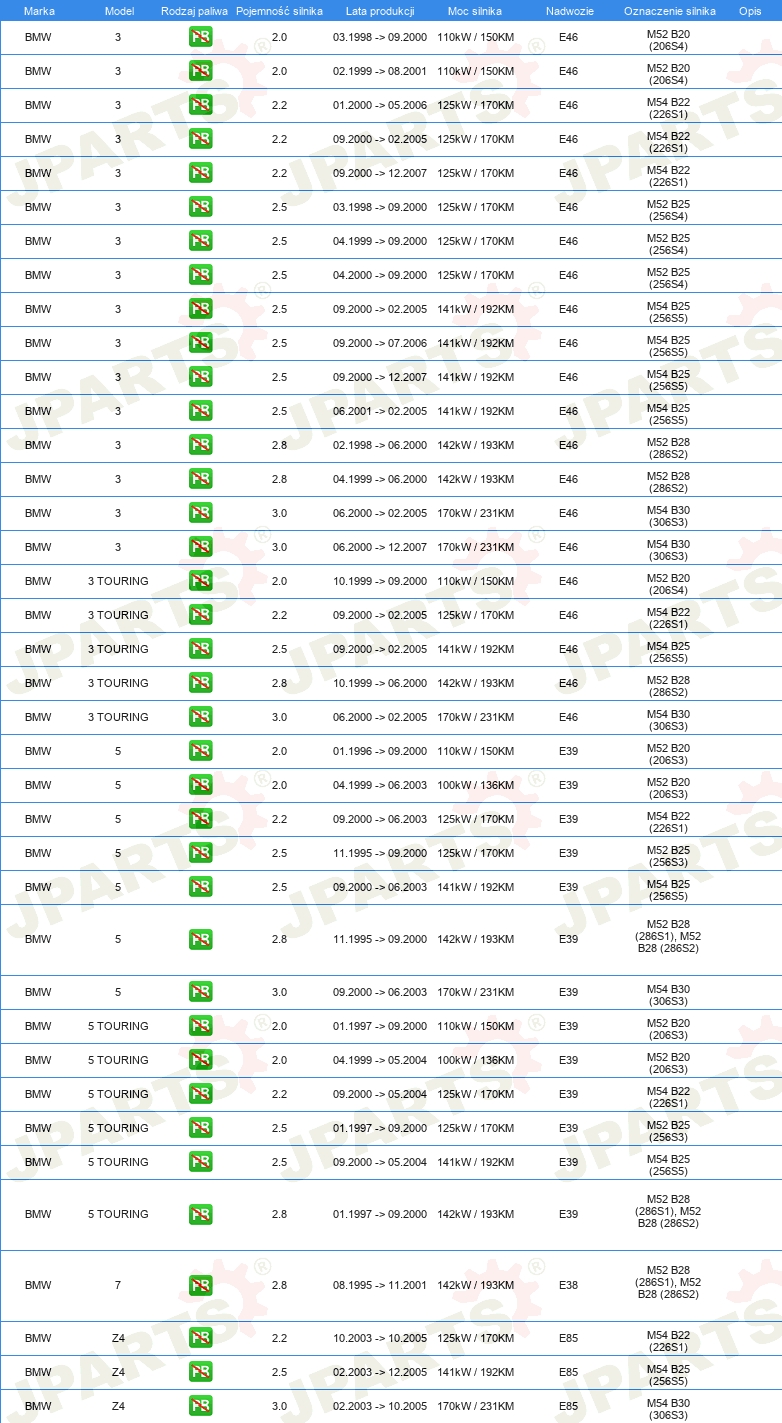Click the petrol icon in the BMW 7 row

[x=200, y=1285]
